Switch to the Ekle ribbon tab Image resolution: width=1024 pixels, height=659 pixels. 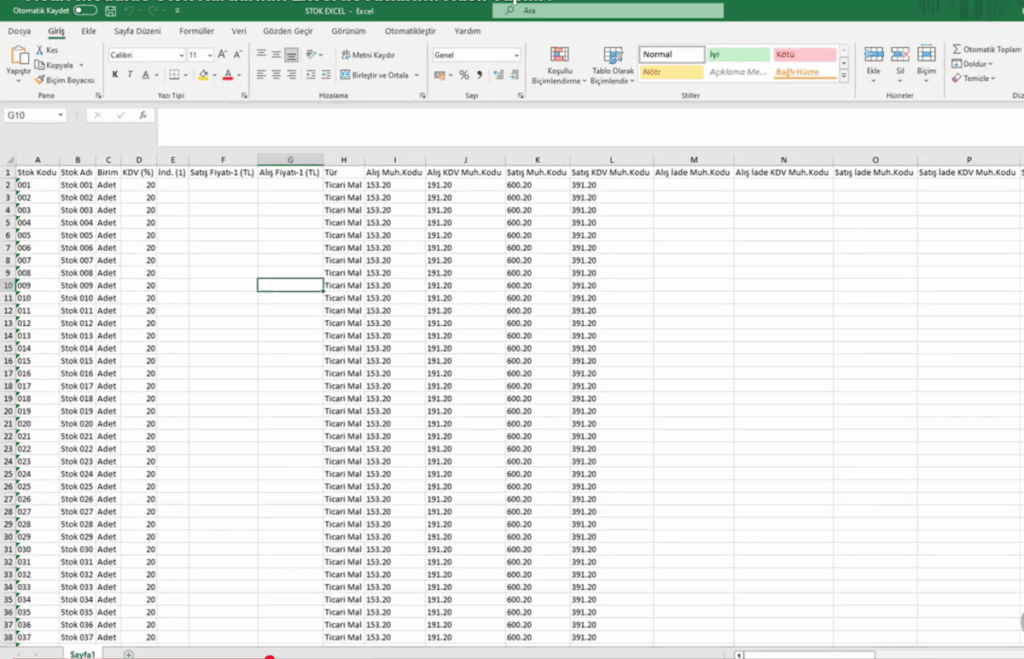[x=89, y=31]
